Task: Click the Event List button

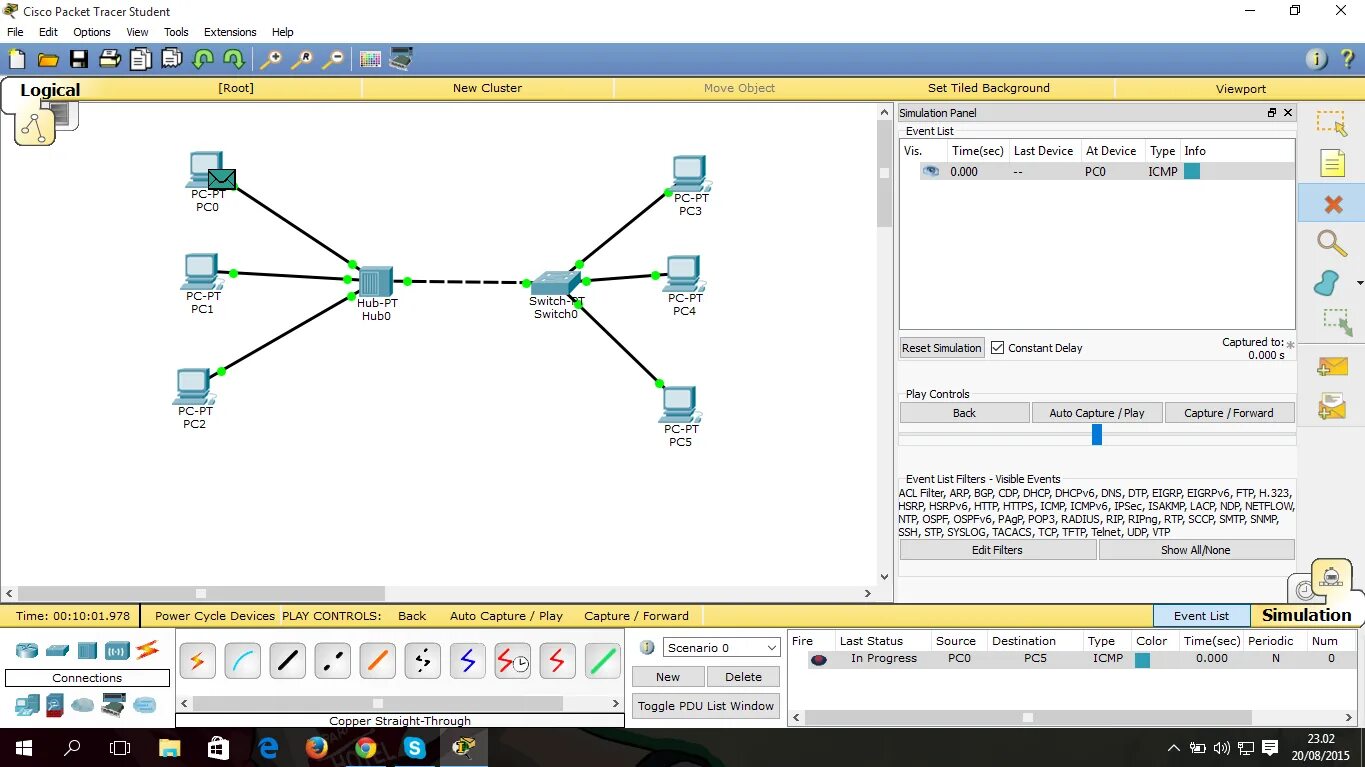Action: point(1202,616)
